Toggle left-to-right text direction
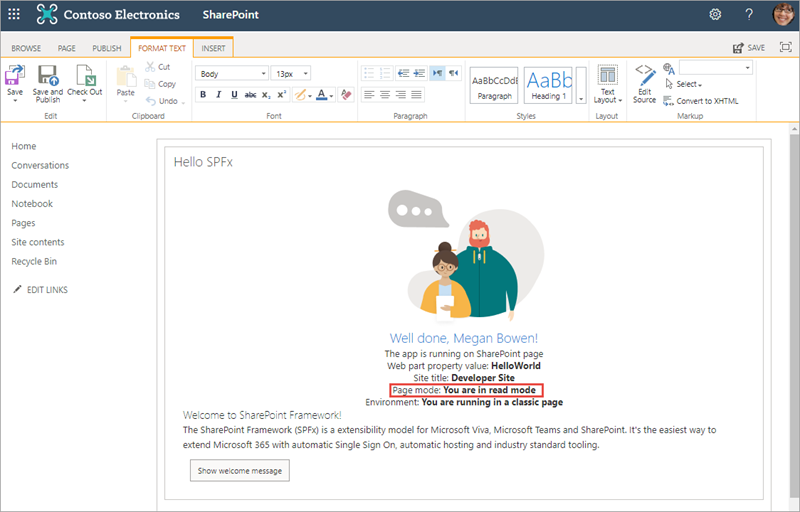The image size is (800, 512). 437,73
